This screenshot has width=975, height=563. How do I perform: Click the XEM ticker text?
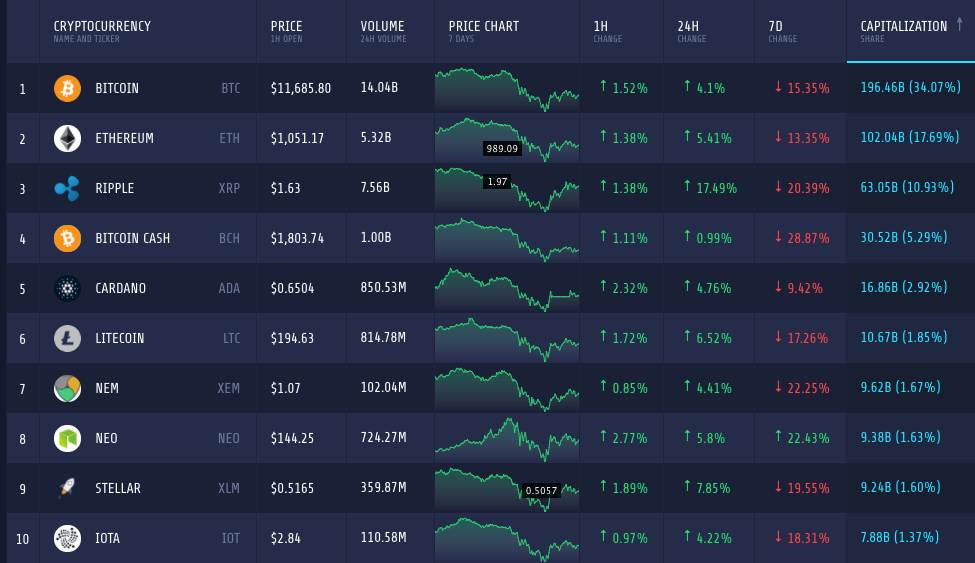click(x=229, y=388)
